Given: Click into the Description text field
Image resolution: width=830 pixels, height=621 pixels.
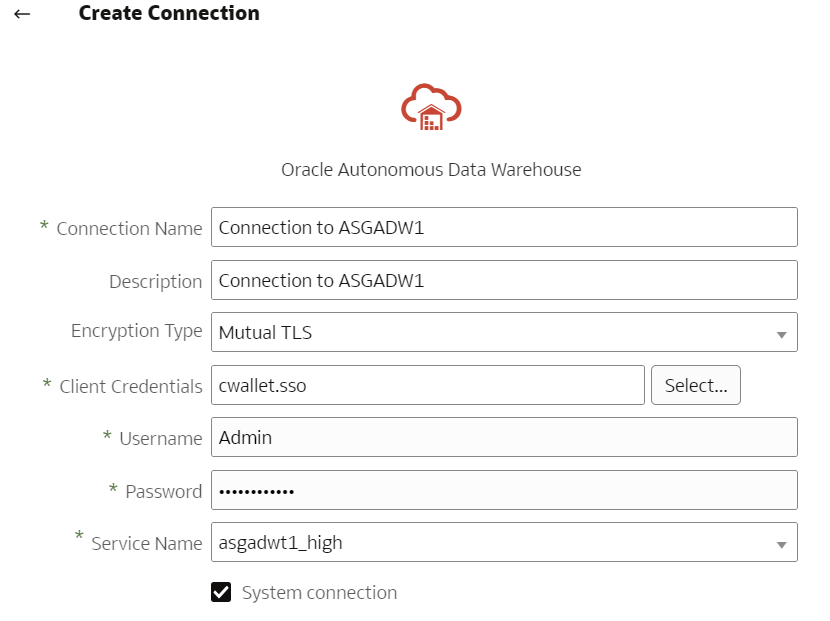Looking at the screenshot, I should (x=504, y=281).
